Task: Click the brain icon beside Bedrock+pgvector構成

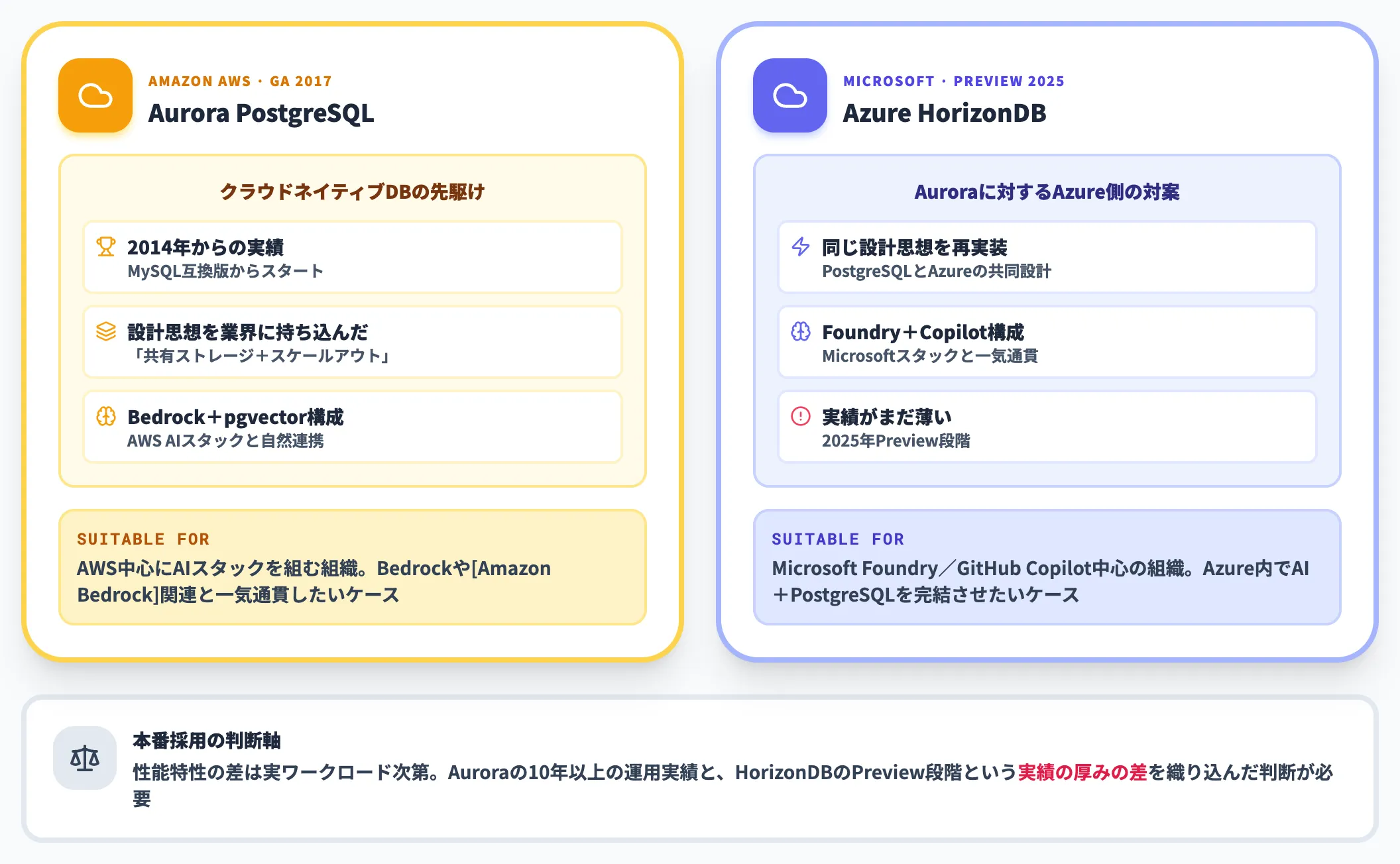Action: (106, 416)
